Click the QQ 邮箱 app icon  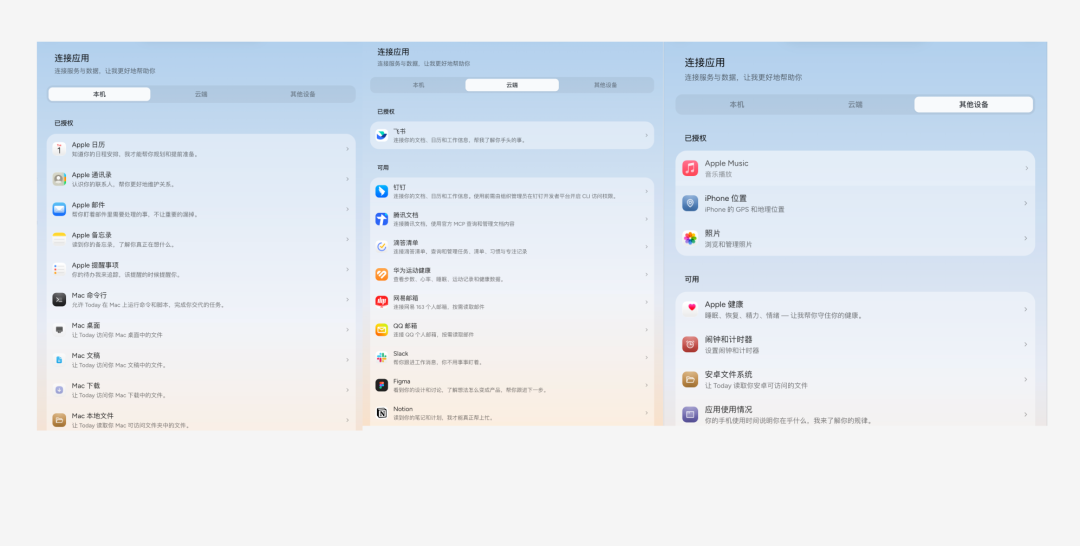[x=382, y=330]
